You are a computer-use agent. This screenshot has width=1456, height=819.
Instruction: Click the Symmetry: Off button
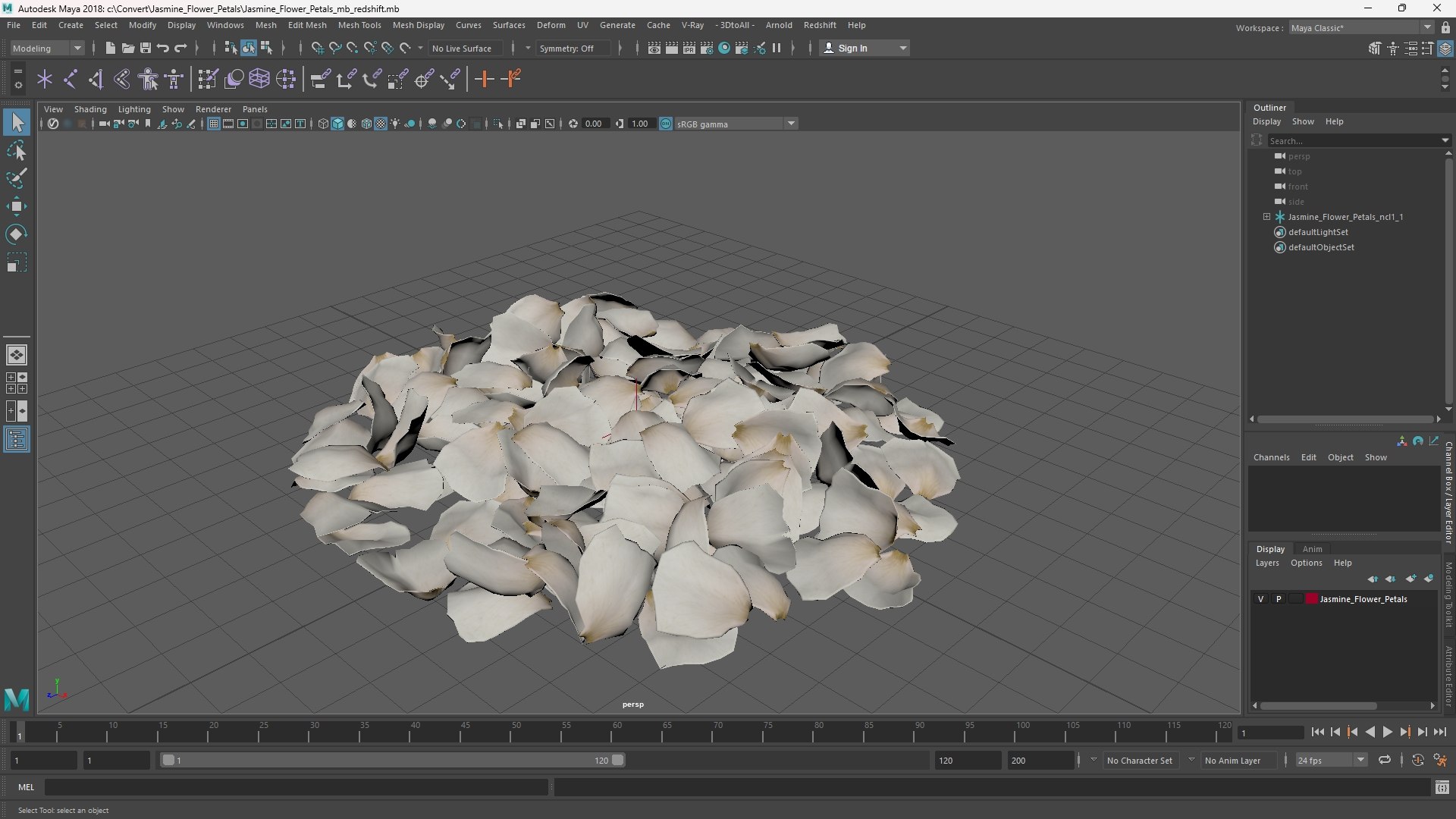point(573,48)
